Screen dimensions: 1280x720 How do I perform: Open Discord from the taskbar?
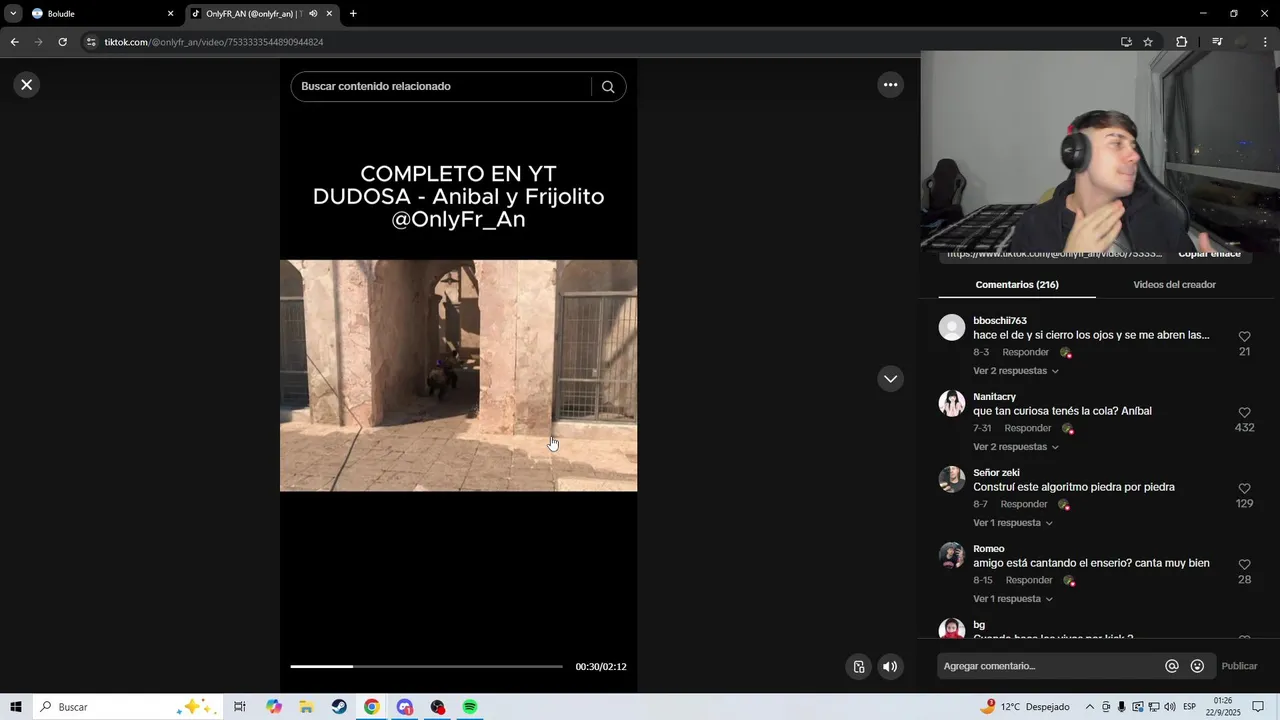pyautogui.click(x=404, y=707)
